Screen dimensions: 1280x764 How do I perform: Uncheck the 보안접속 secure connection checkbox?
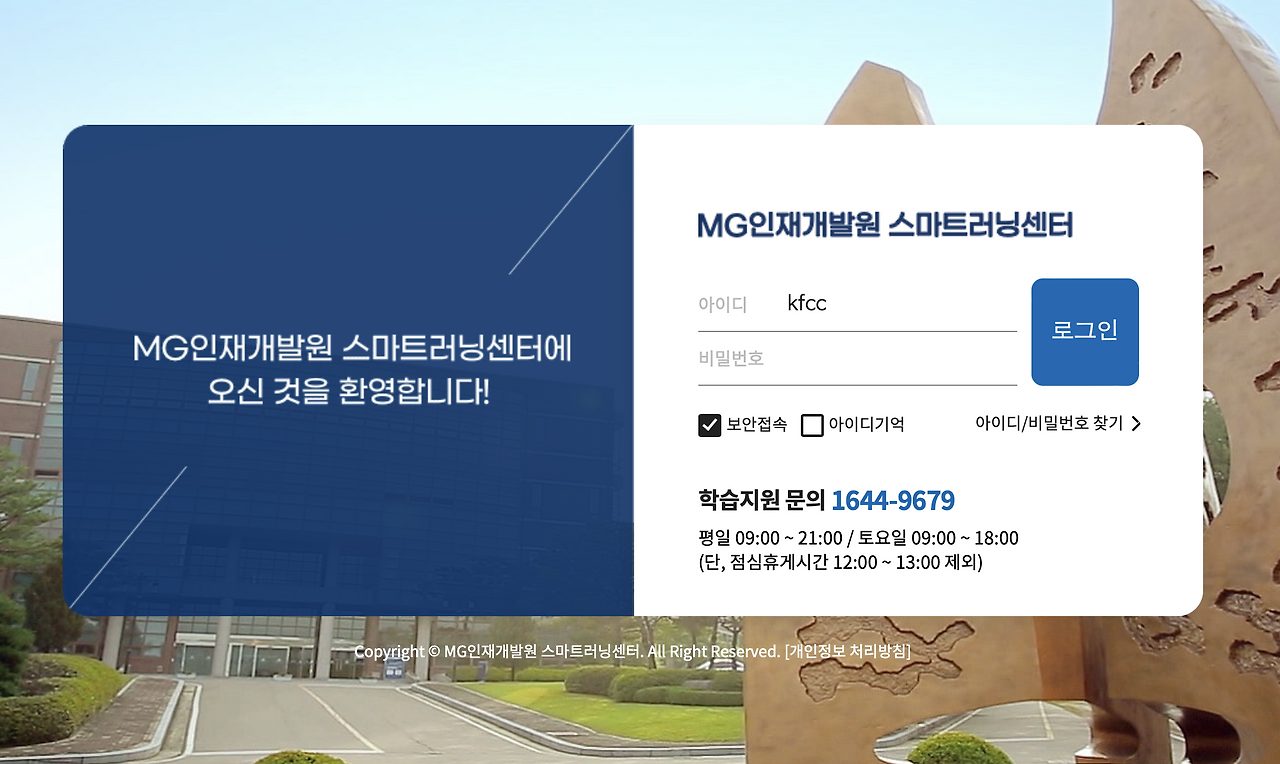click(709, 424)
